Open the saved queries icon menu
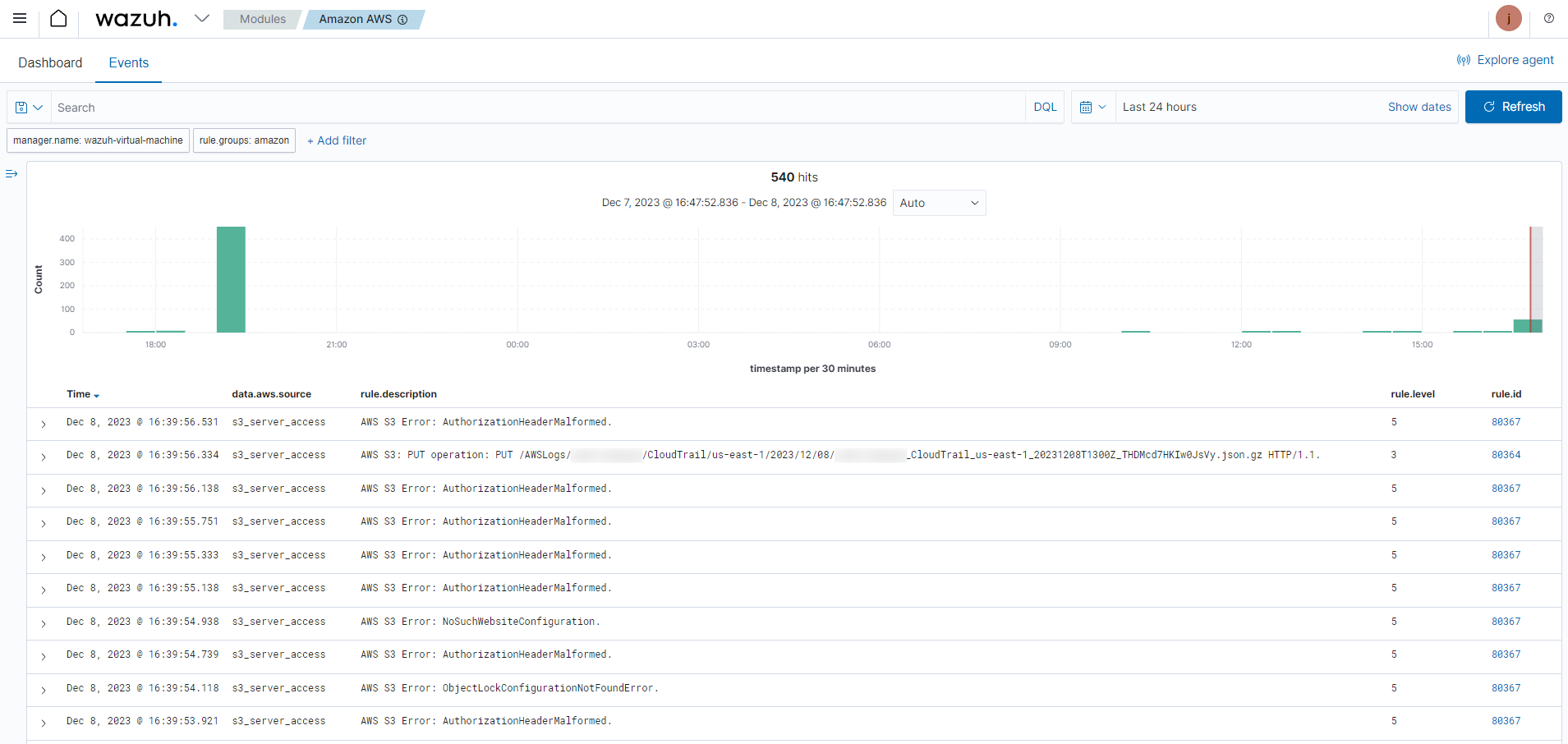This screenshot has width=1568, height=744. (29, 108)
